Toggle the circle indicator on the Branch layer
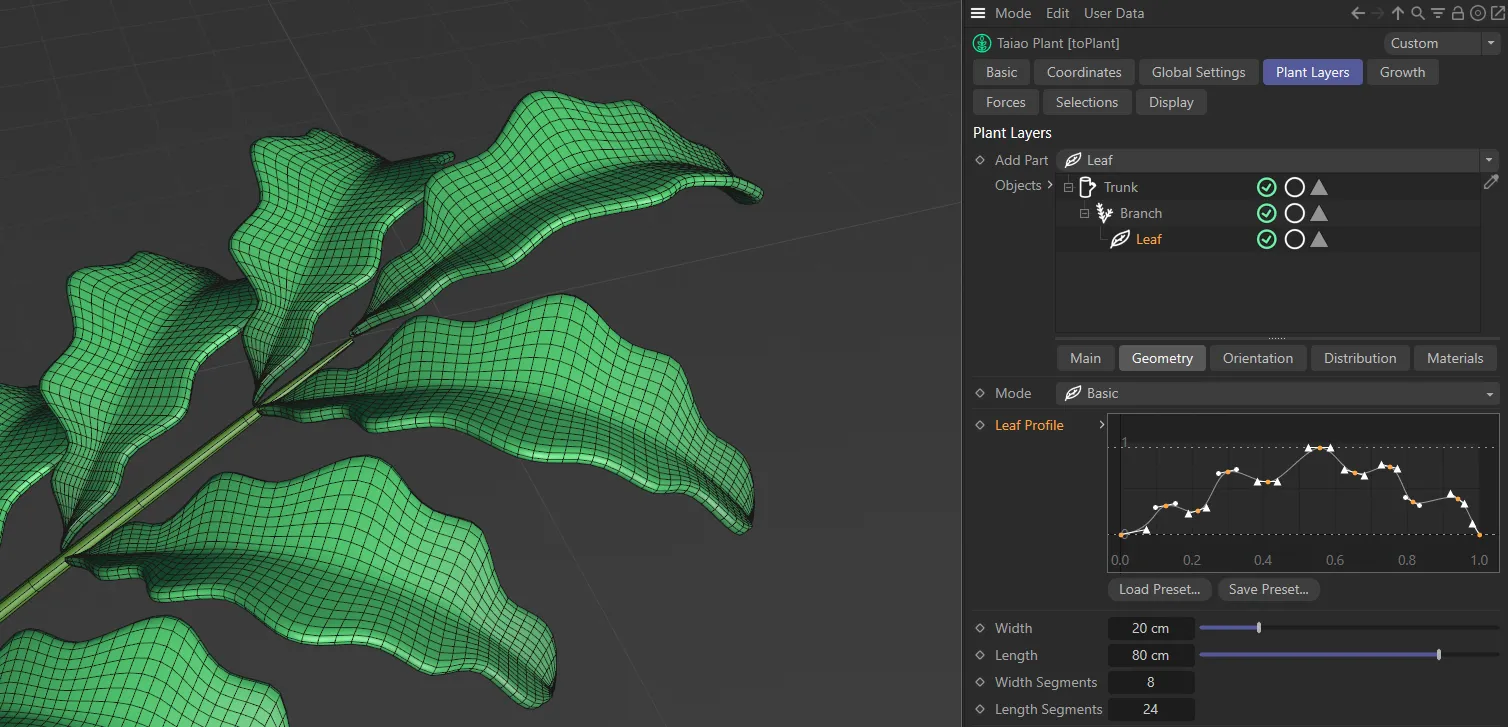Screen dimensions: 1508x727 [x=1294, y=213]
